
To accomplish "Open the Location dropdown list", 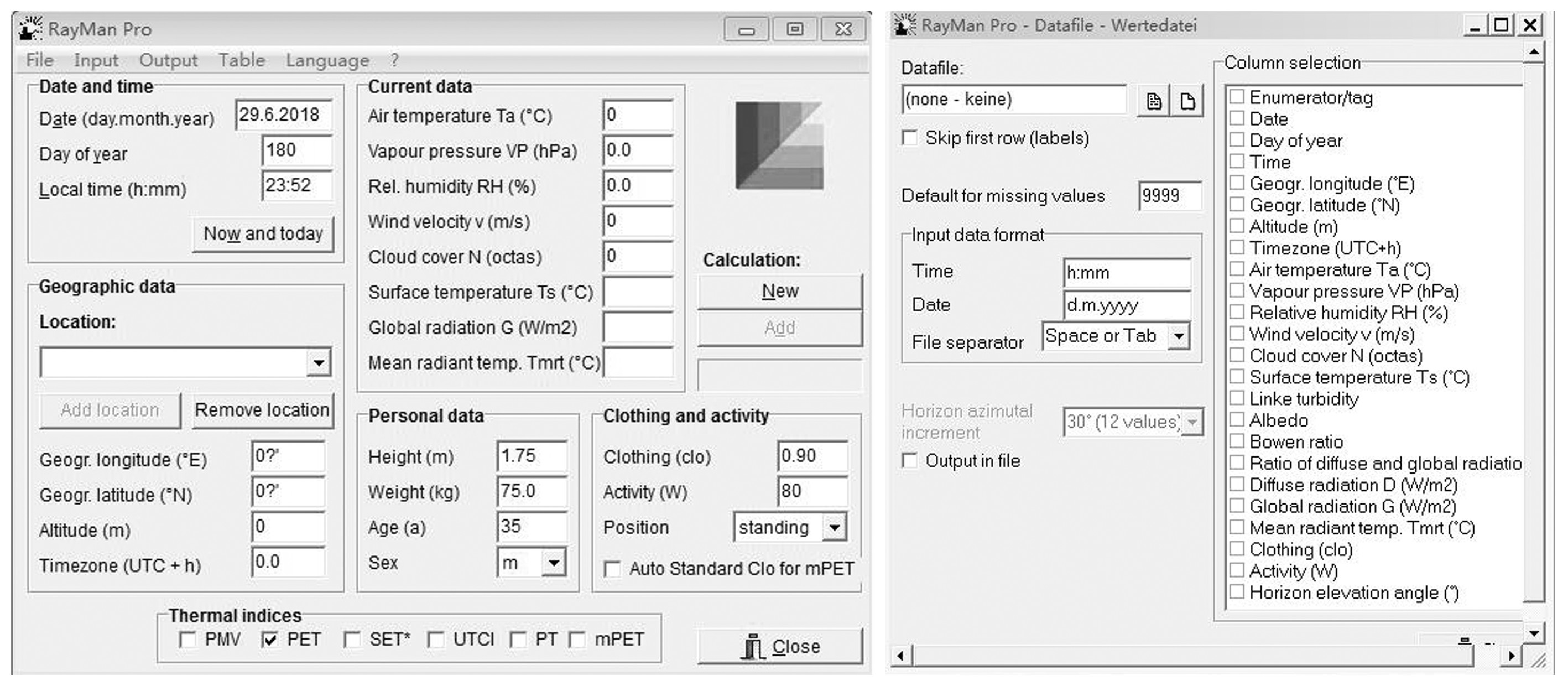I will click(x=319, y=363).
